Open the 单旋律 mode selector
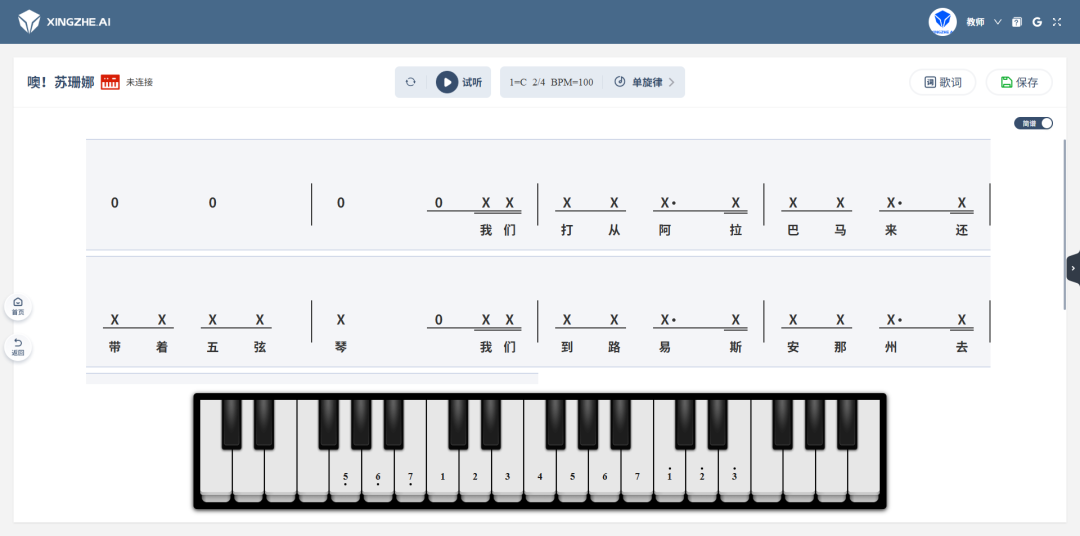 pos(644,82)
